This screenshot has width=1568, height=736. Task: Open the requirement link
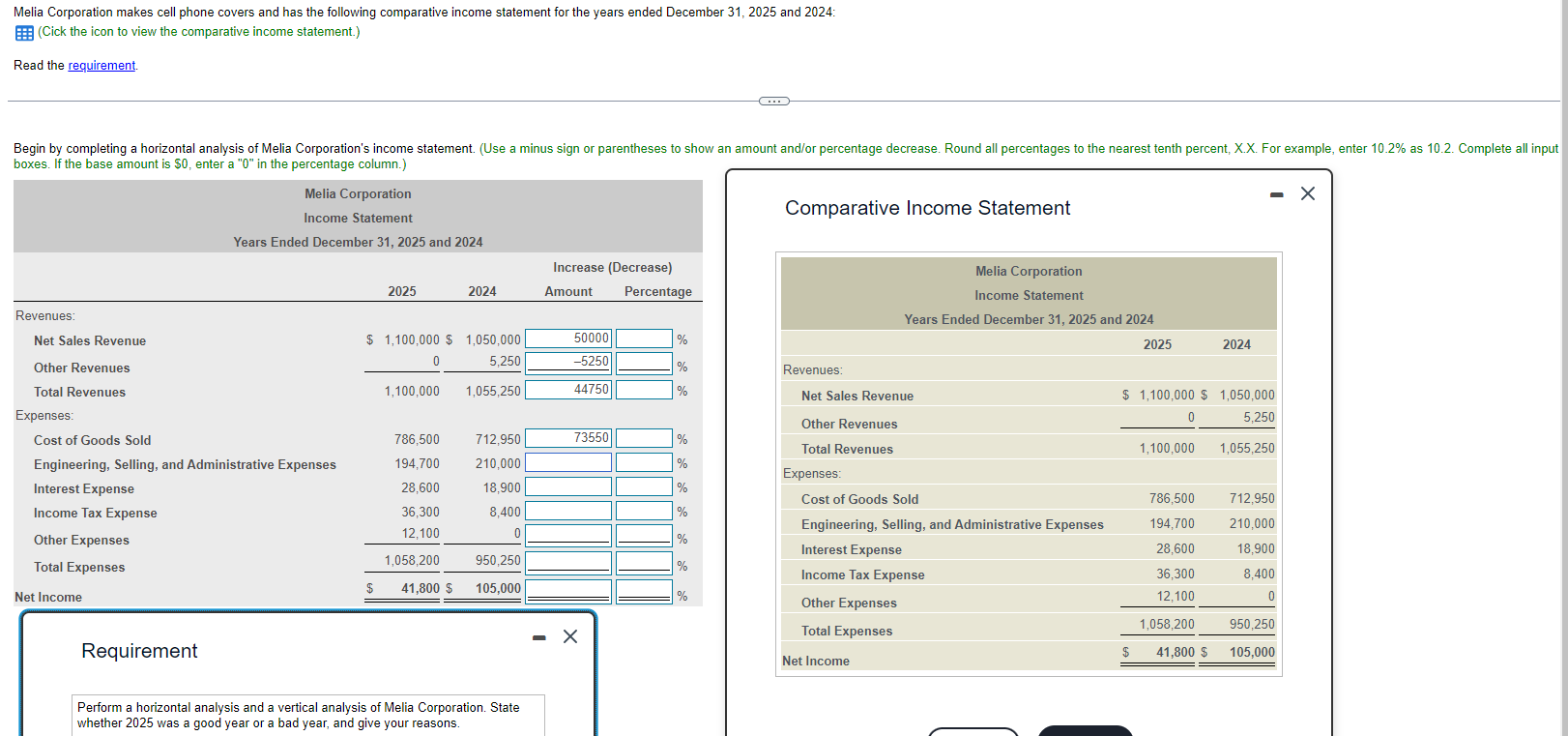click(102, 66)
